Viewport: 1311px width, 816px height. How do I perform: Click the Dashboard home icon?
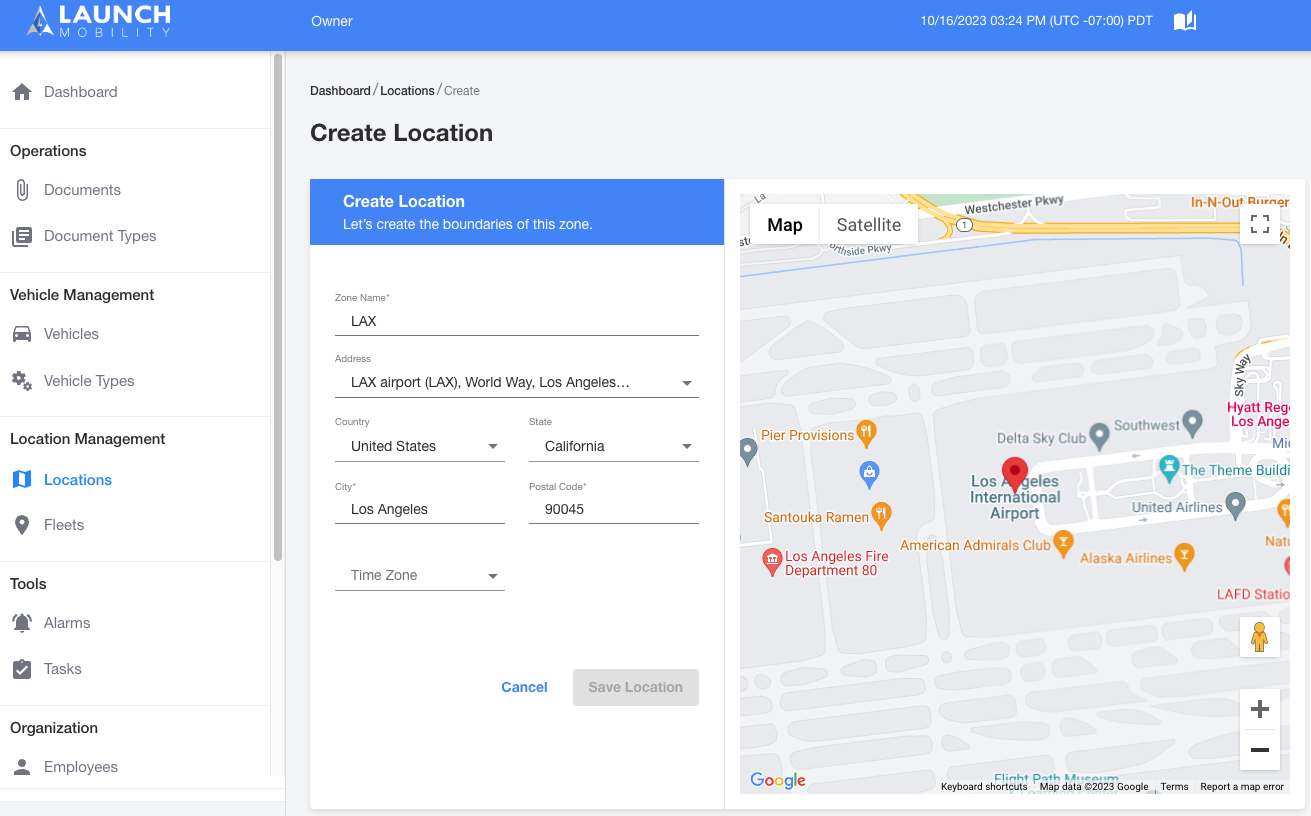(x=22, y=92)
